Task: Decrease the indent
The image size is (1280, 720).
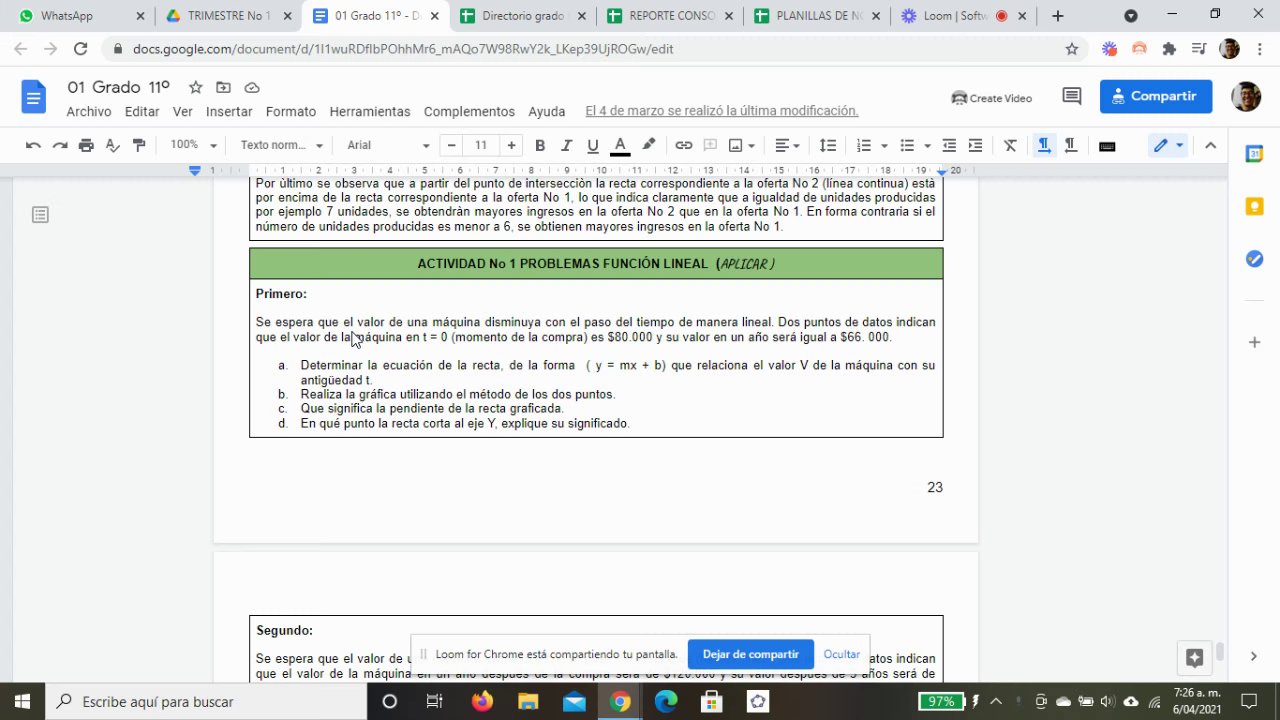Action: pyautogui.click(x=949, y=146)
